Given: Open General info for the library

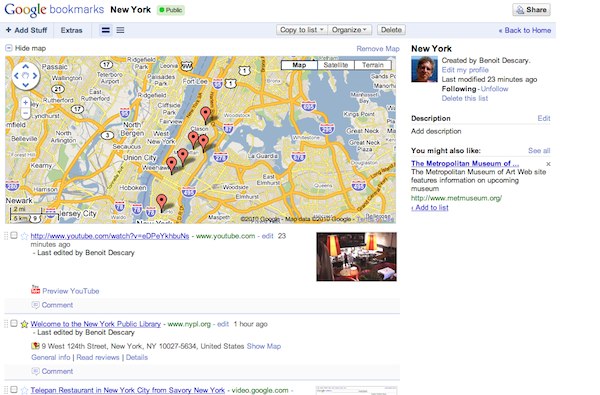Looking at the screenshot, I should 51,357.
